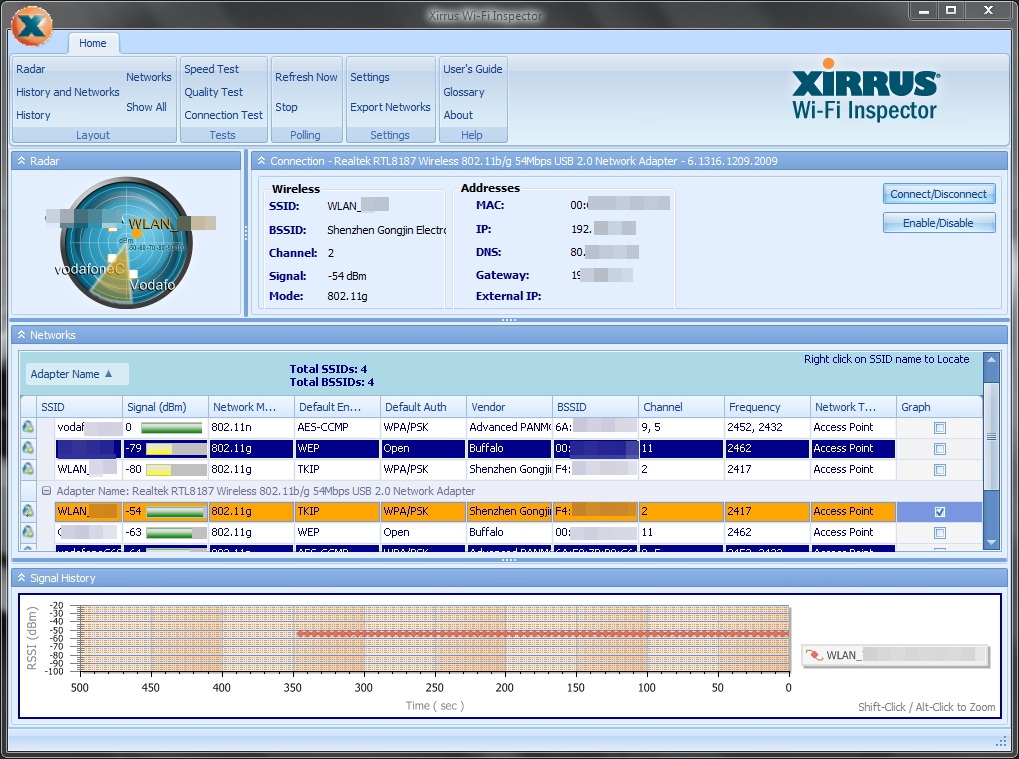Screen dimensions: 1019x759
Task: Check Graph for the highlighted Buffalo network row
Action: (938, 448)
